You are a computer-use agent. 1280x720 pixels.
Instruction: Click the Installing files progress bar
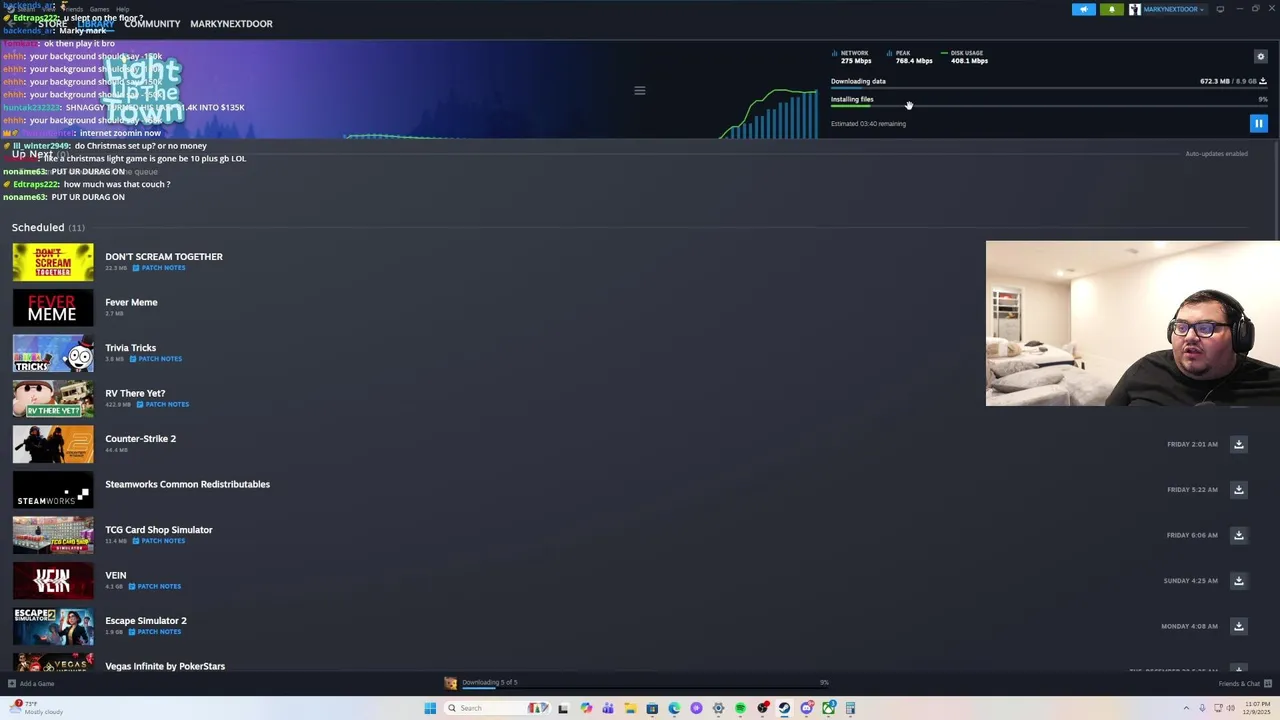coord(1049,105)
